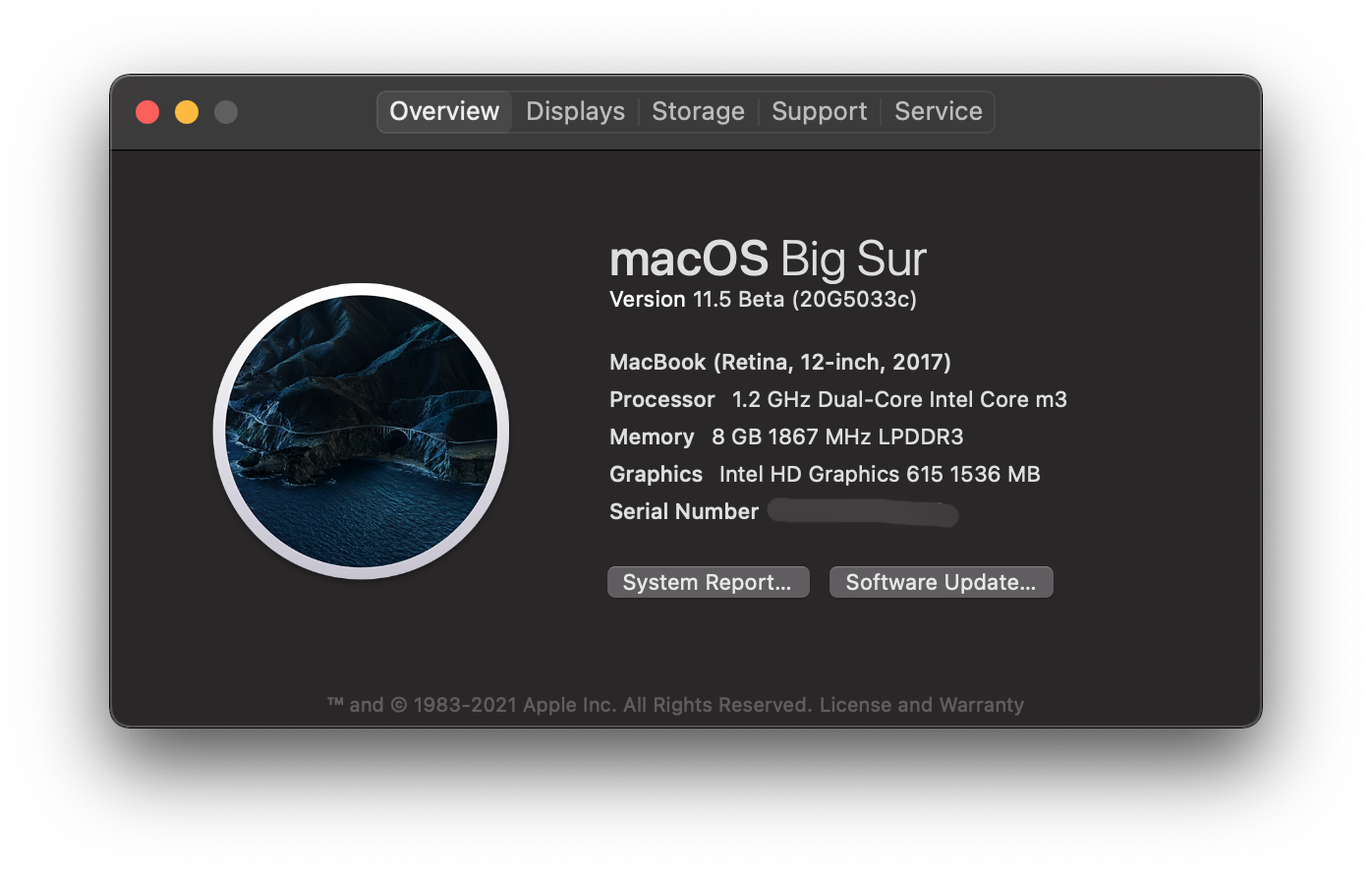The image size is (1372, 873).
Task: Select the Support tab
Action: click(x=819, y=111)
